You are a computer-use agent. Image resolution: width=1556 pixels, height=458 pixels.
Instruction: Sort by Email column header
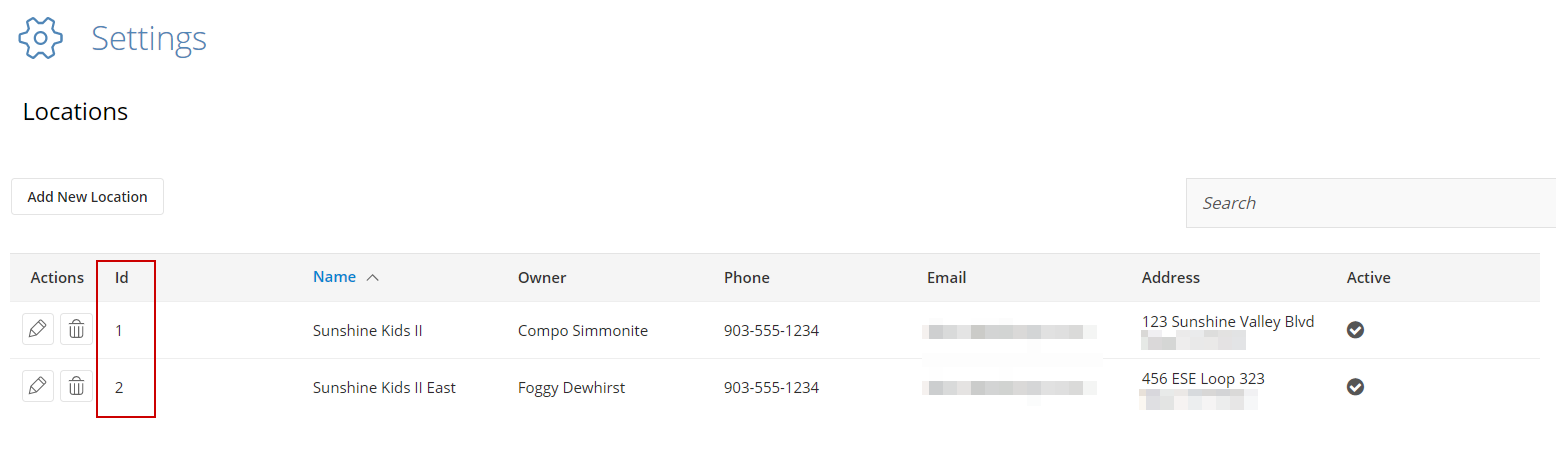click(x=947, y=277)
